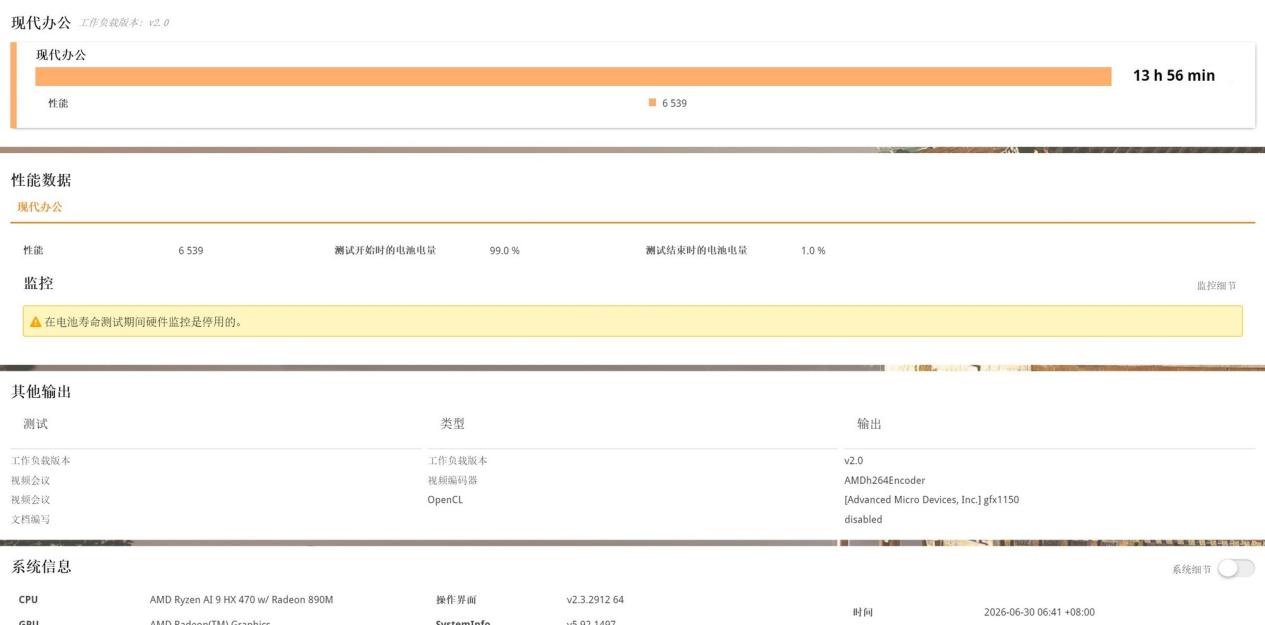Select the OpenCL type cell
This screenshot has width=1265, height=625.
[x=445, y=499]
